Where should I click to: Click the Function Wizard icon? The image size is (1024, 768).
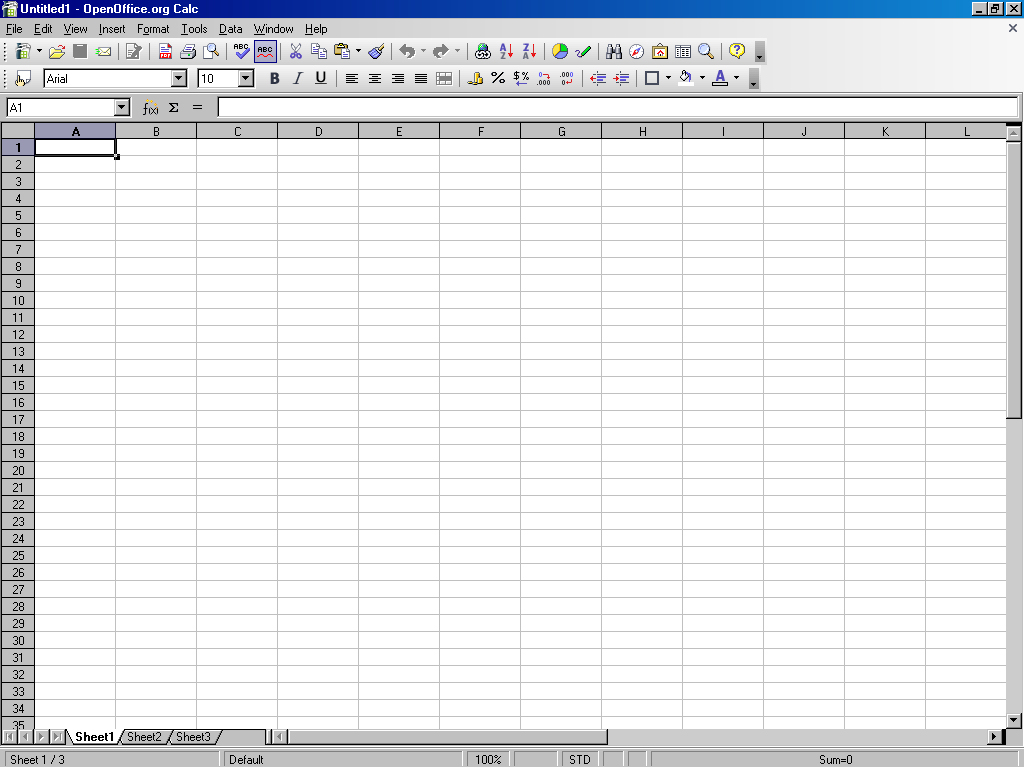pos(150,107)
